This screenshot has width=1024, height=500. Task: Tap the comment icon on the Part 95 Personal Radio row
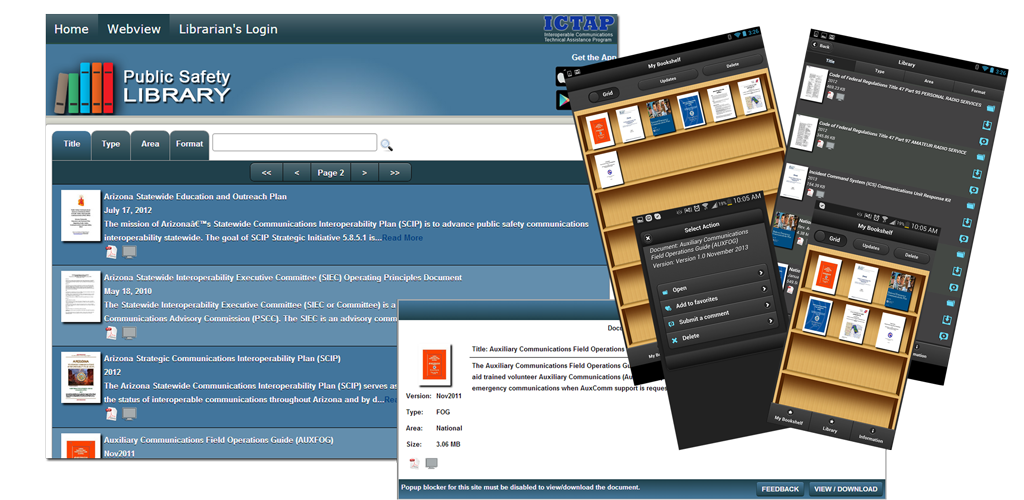pos(983,142)
